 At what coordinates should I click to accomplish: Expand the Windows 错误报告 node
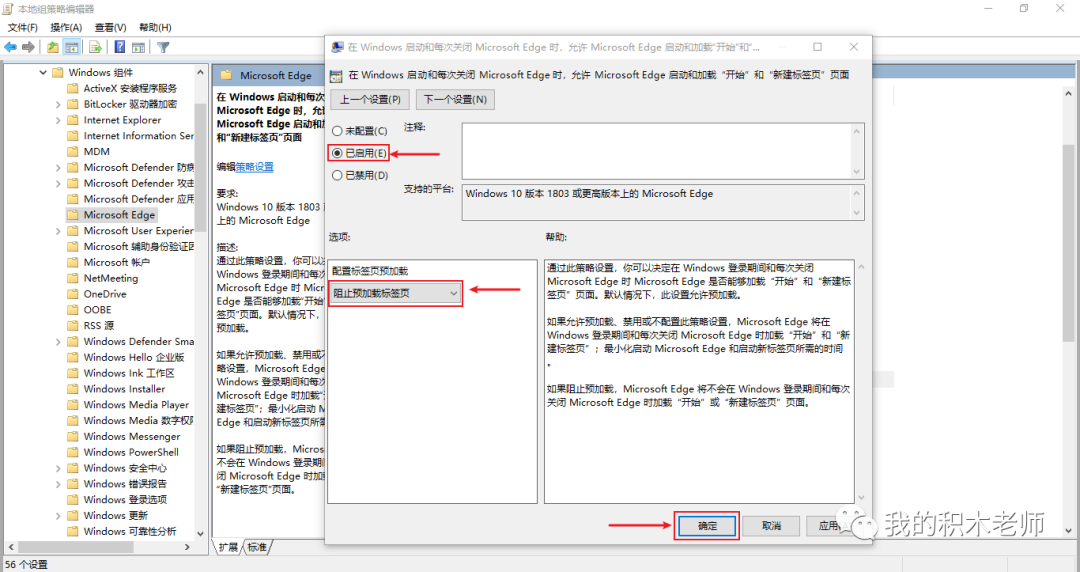(x=59, y=484)
